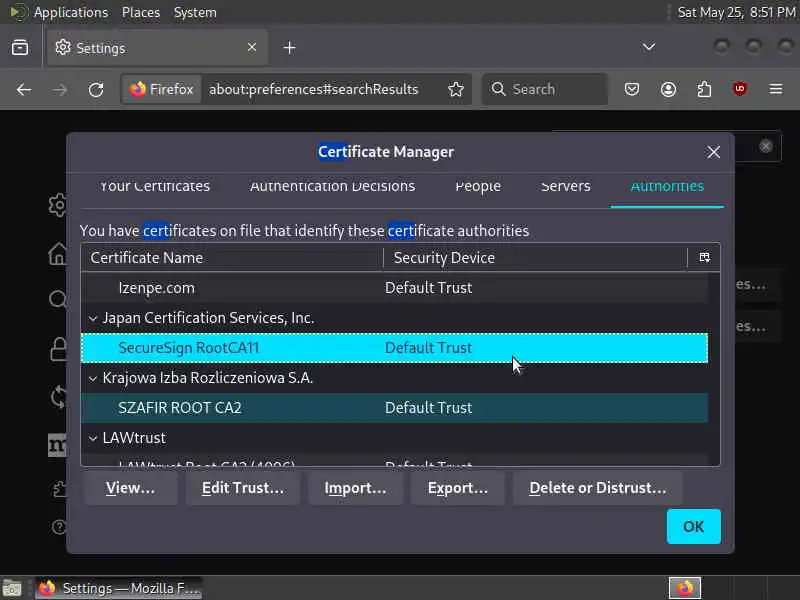
Task: Collapse Japan Certification Services, Inc. group
Action: 92,319
